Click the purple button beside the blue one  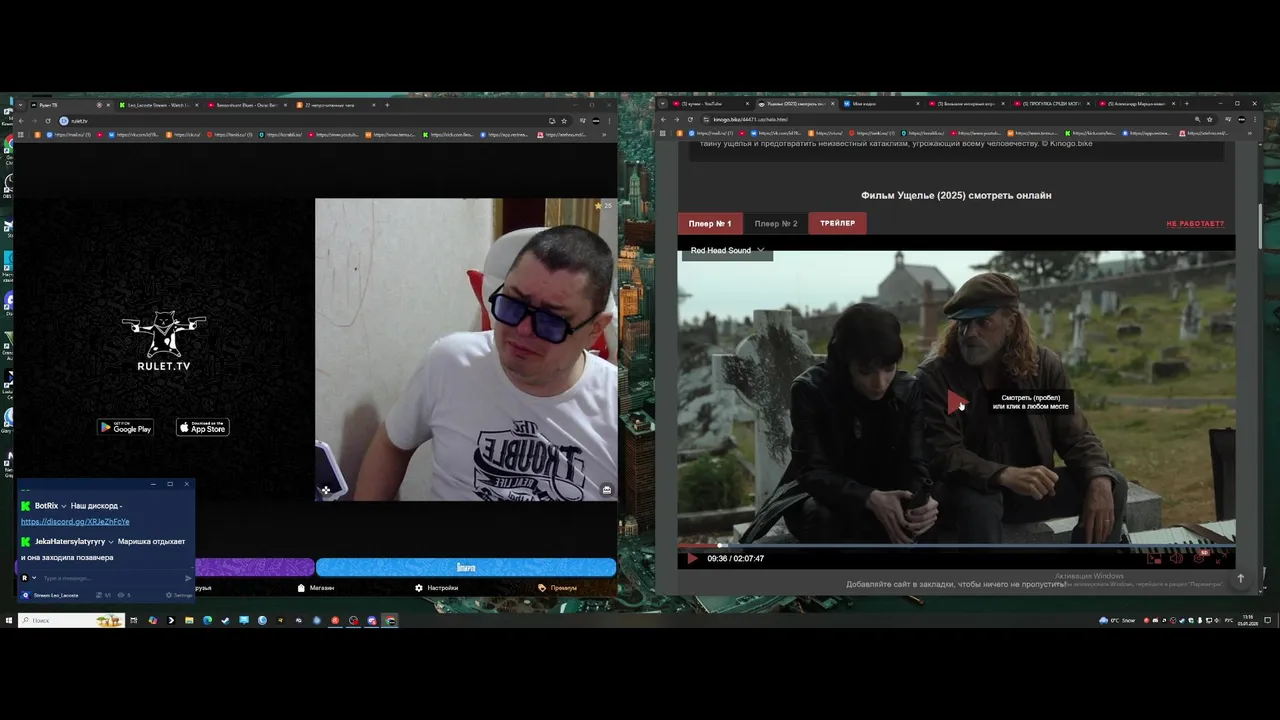point(255,567)
